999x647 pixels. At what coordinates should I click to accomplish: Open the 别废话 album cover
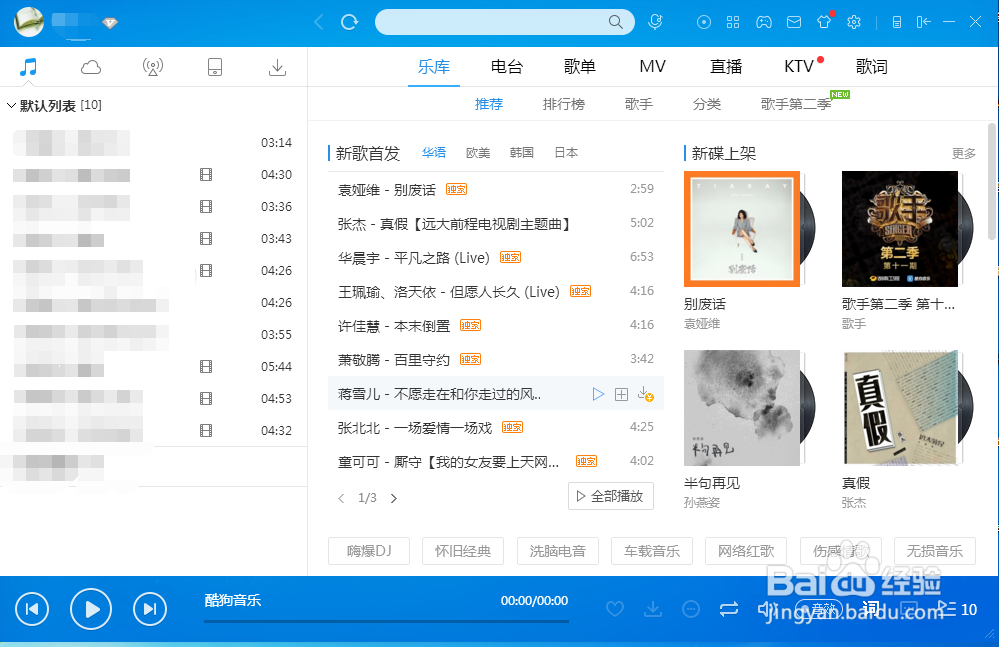pyautogui.click(x=742, y=229)
